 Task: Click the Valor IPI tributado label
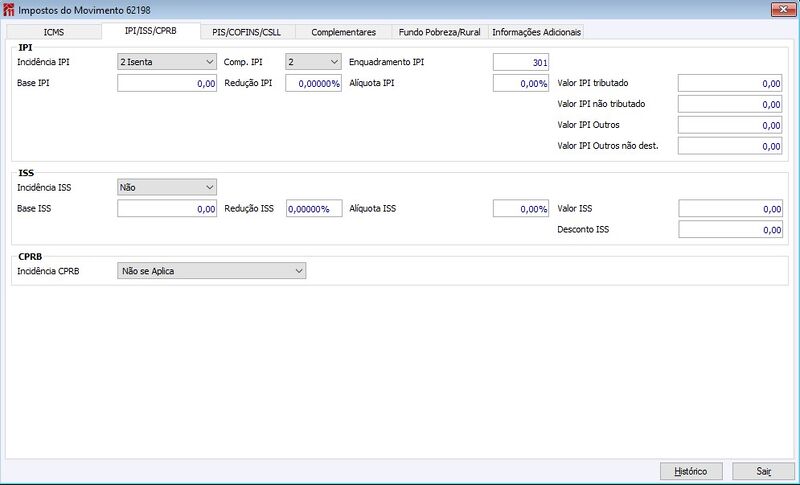pos(593,83)
